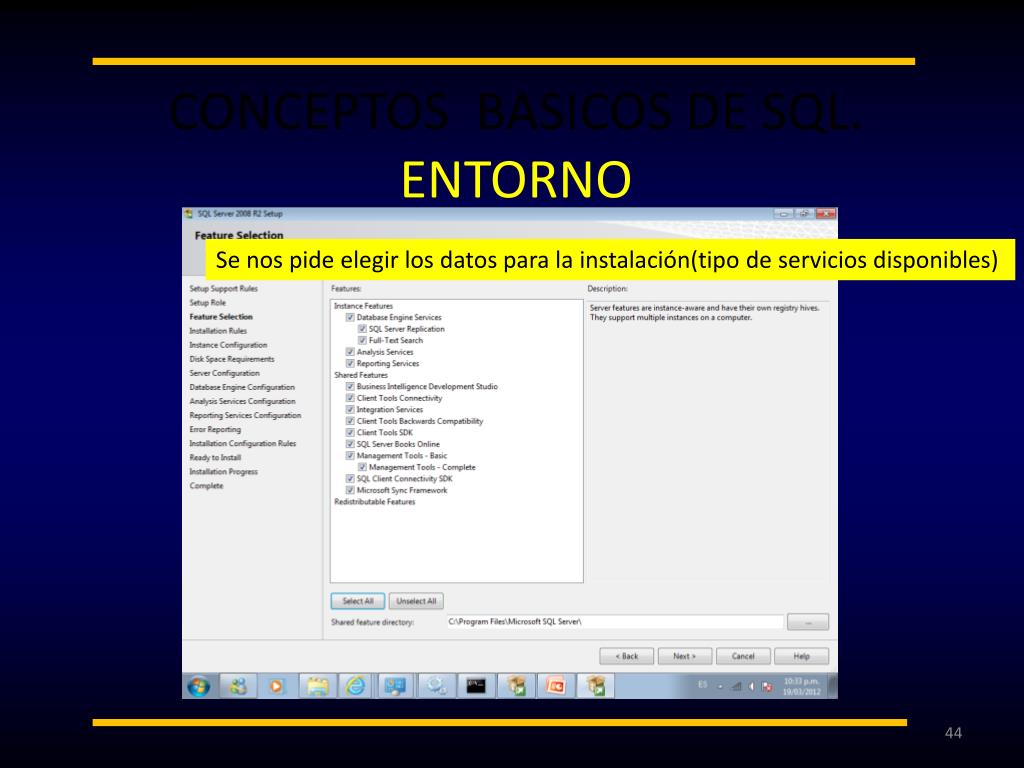
Task: Switch to the Command Prompt taskbar icon
Action: 475,686
